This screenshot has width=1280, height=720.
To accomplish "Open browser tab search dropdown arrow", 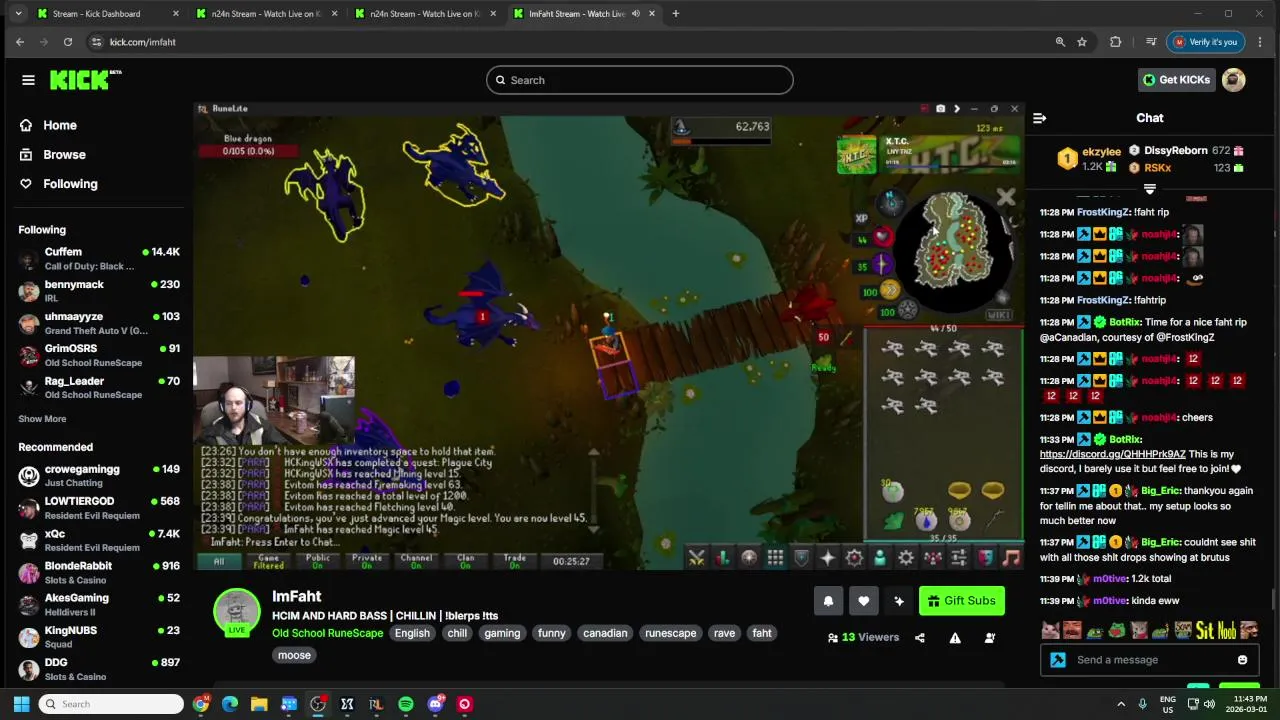I will point(18,14).
